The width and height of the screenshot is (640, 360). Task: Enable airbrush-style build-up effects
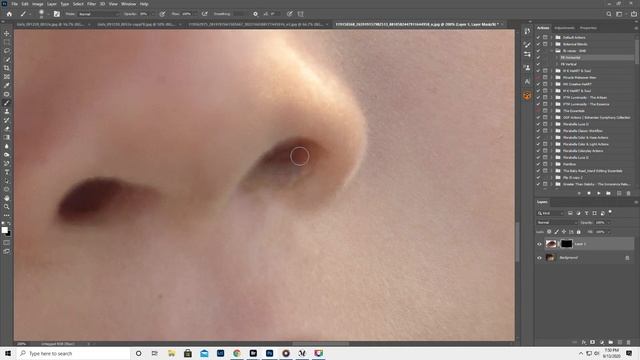(x=204, y=14)
